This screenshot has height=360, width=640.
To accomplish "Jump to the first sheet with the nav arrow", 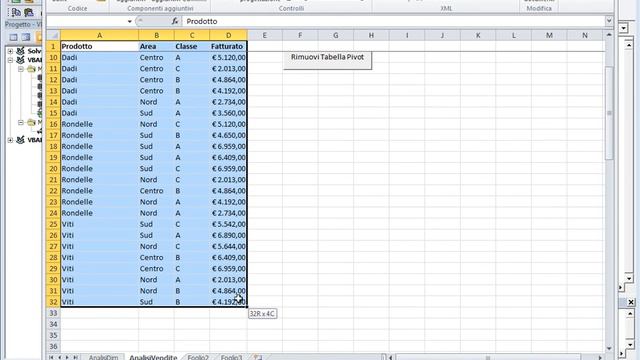I will coord(51,358).
